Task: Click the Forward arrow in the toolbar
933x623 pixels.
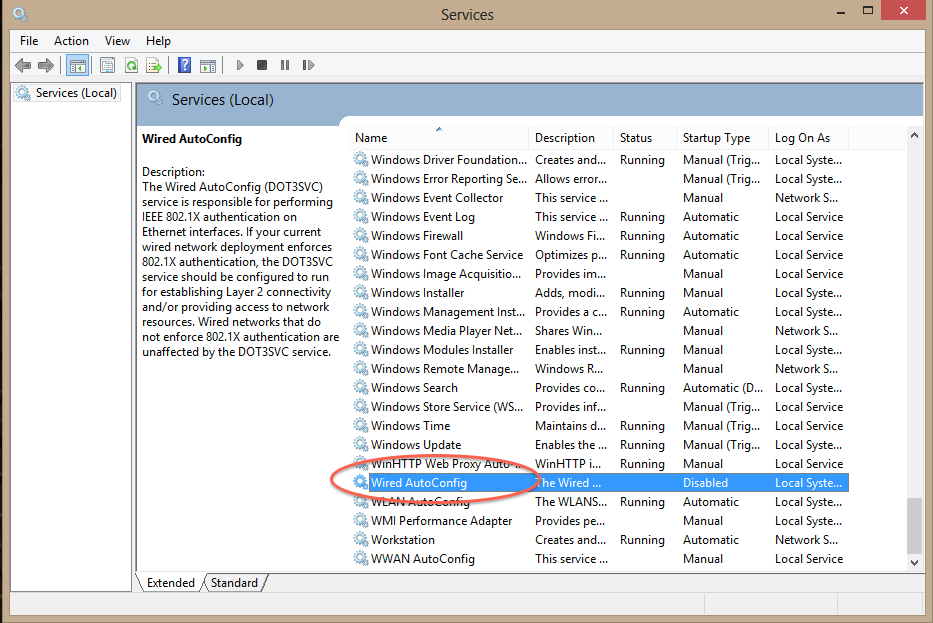Action: coord(46,65)
